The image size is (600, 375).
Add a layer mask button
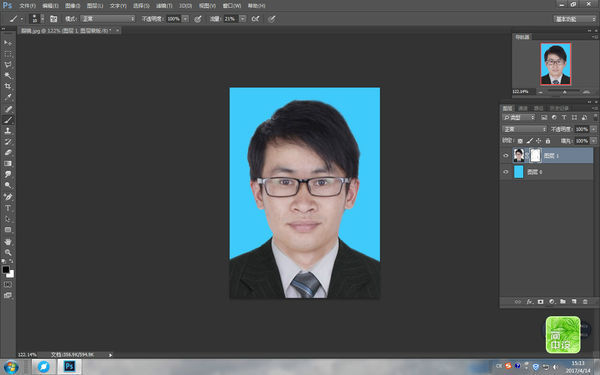click(x=540, y=302)
